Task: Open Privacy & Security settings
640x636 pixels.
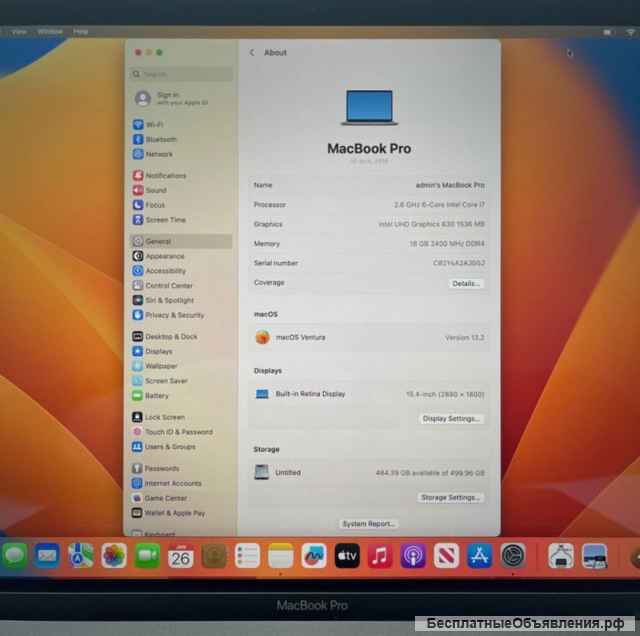Action: [x=168, y=315]
